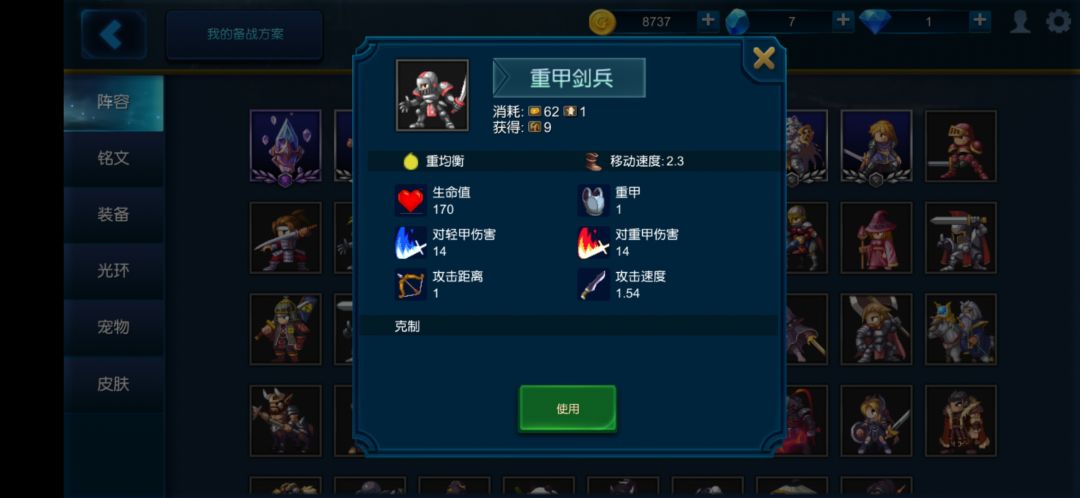
Task: Select the pink-robed mage unit thumbnail
Action: [876, 238]
